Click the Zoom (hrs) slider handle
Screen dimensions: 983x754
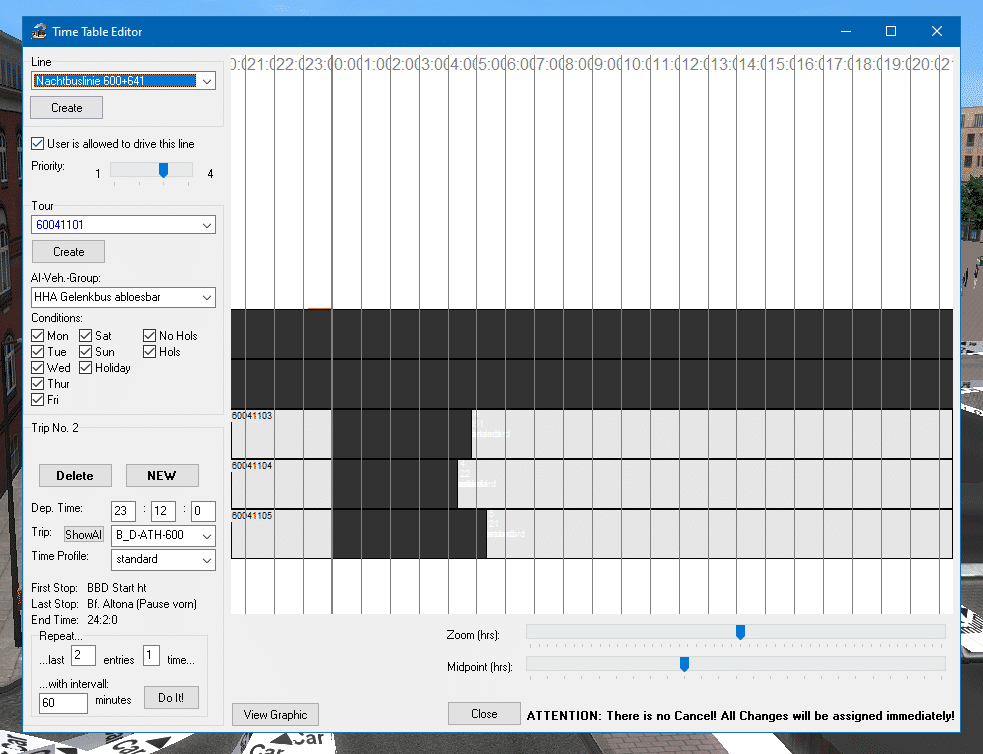740,632
